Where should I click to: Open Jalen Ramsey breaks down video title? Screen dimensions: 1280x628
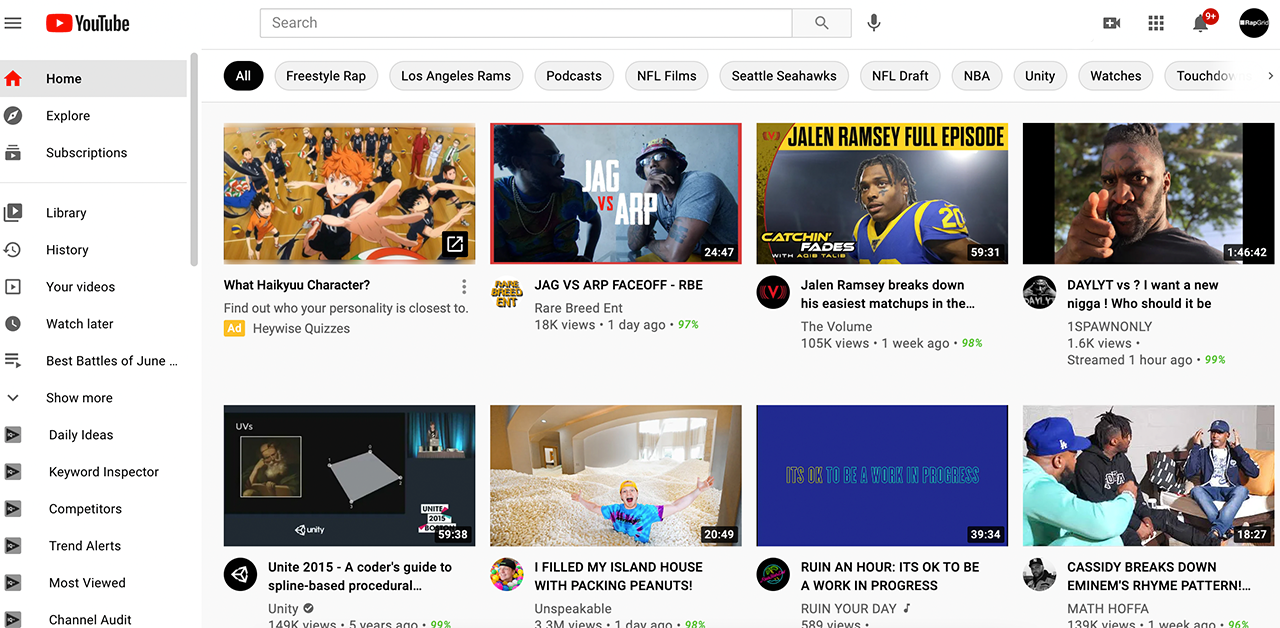point(888,294)
